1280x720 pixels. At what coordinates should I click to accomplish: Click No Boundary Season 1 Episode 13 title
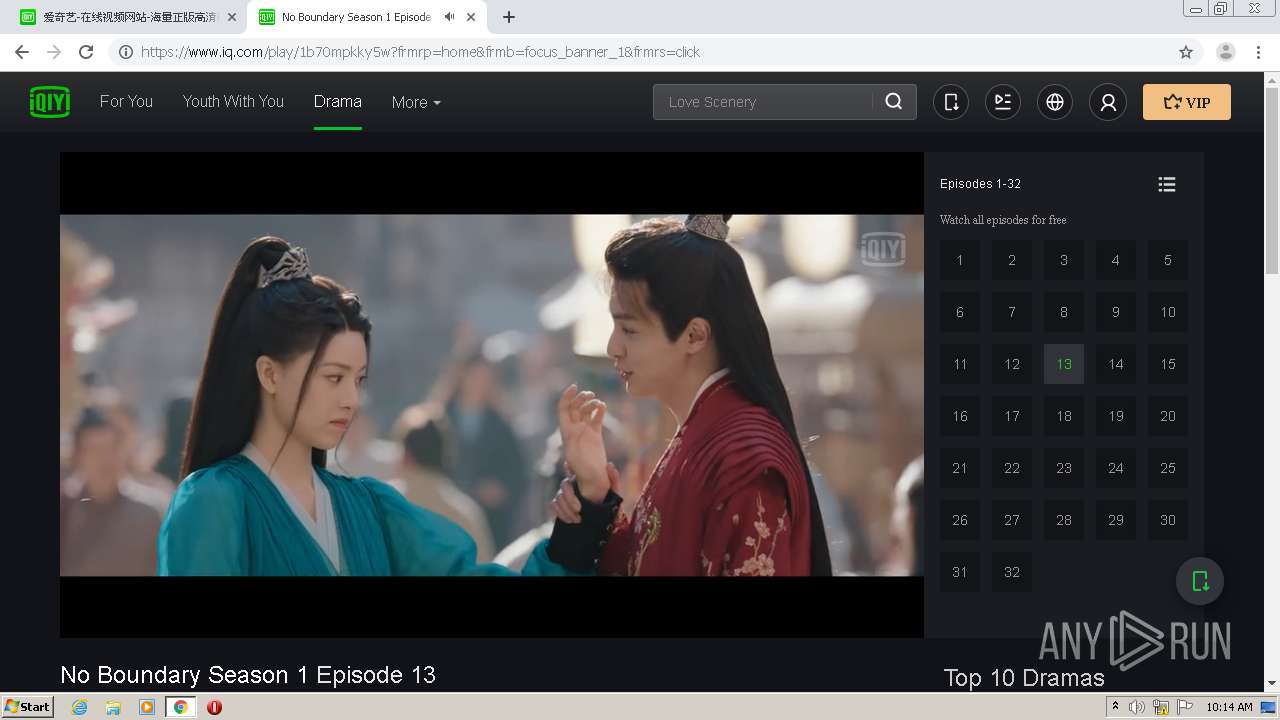(x=248, y=675)
